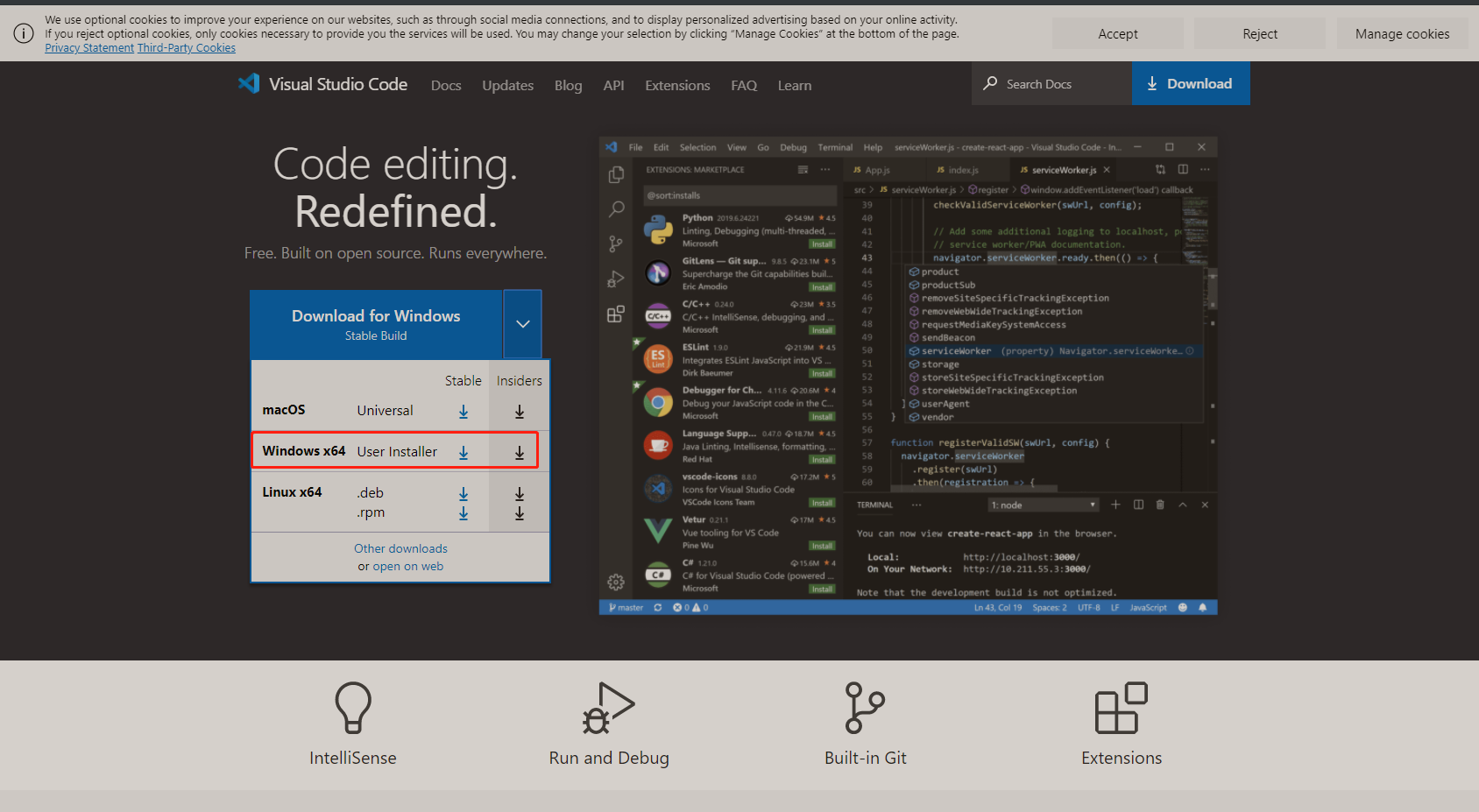The image size is (1479, 812).
Task: Click the Explorer files icon in preview image
Action: click(616, 174)
